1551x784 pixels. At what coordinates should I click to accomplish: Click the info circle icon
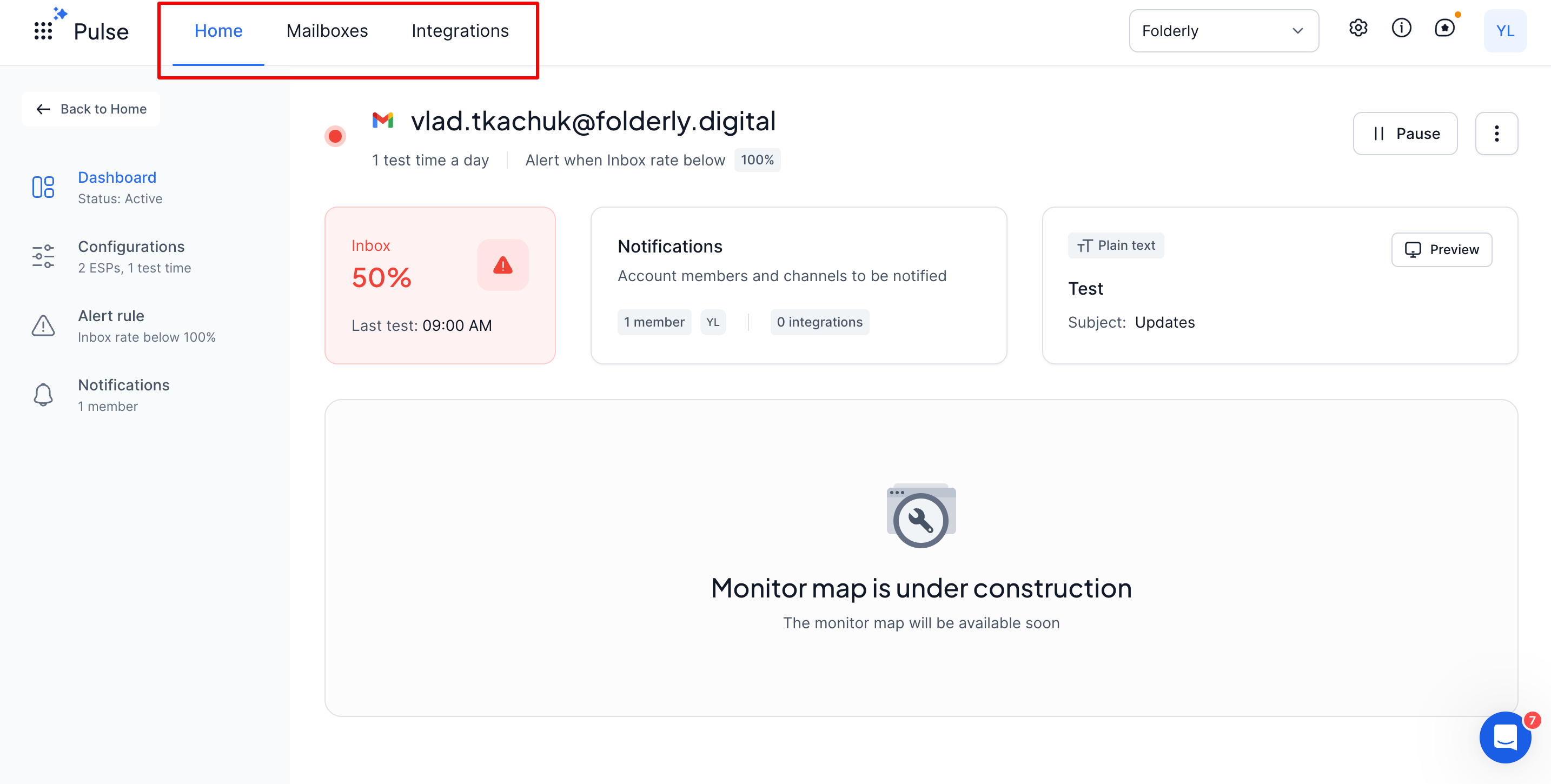[1401, 28]
